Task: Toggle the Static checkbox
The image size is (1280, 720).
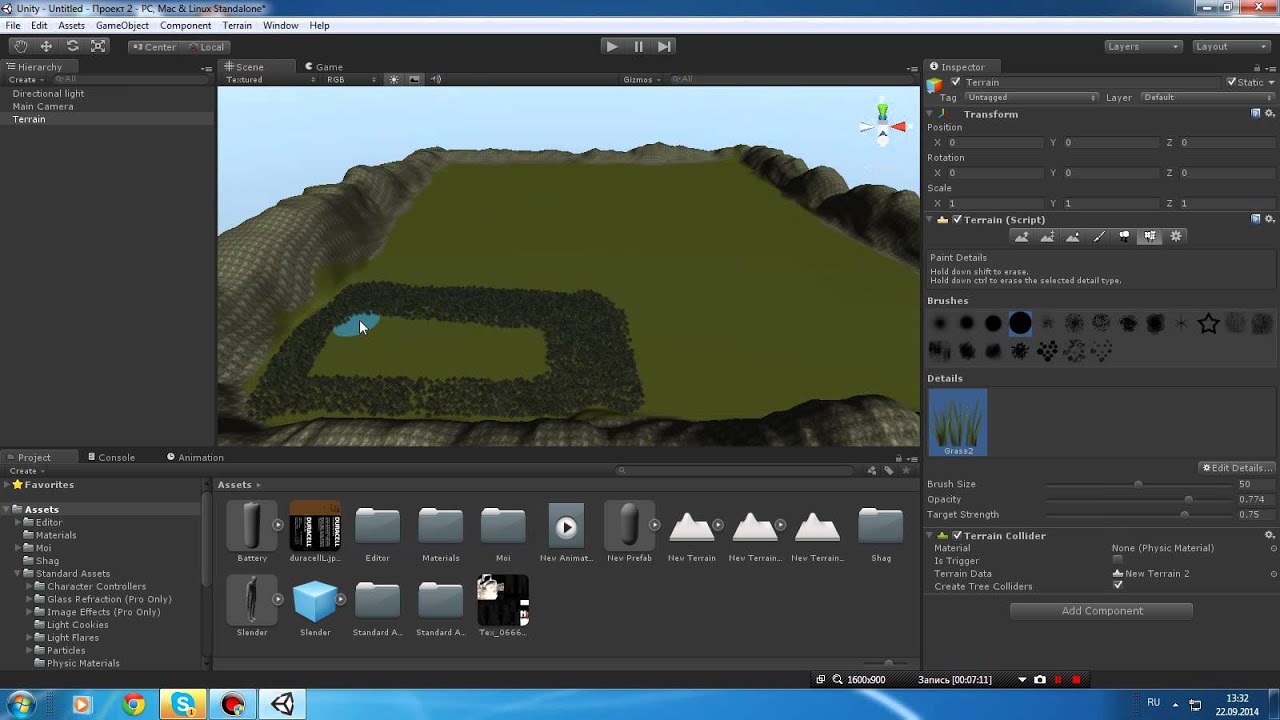Action: point(1232,82)
